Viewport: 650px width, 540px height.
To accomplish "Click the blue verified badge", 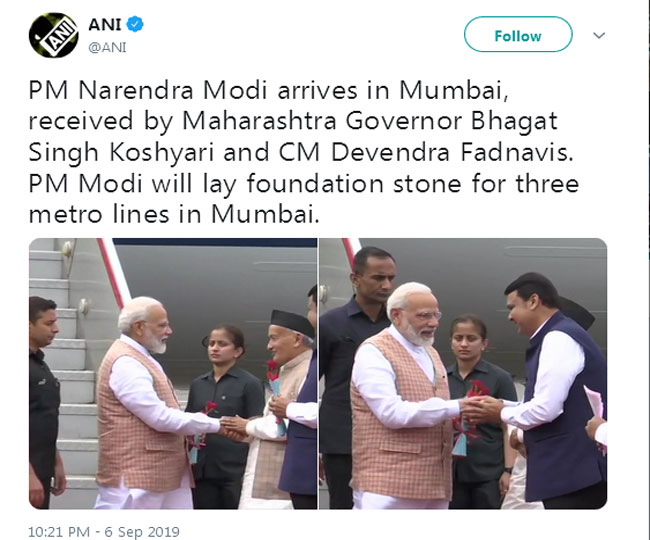I will 135,24.
